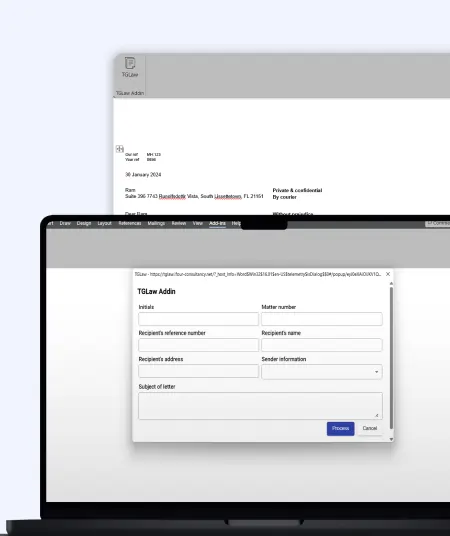The height and width of the screenshot is (536, 450).
Task: Click the 'Our ref' label in document
Action: point(132,155)
